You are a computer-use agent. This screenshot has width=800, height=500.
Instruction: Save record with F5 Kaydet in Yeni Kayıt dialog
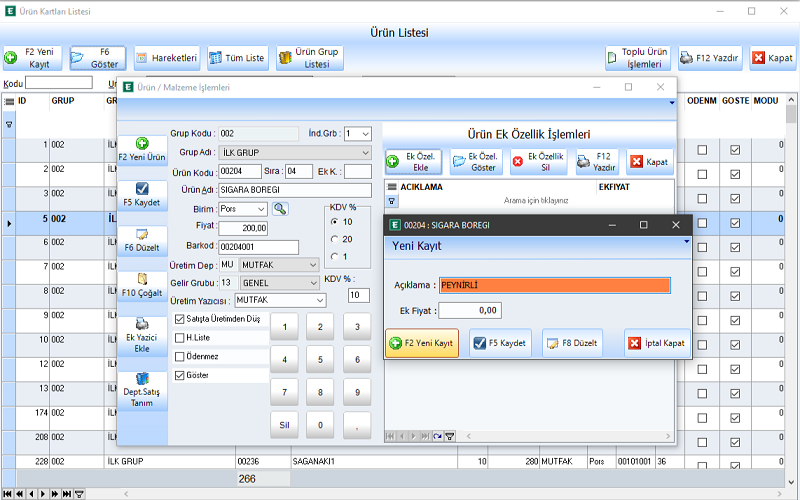point(501,343)
